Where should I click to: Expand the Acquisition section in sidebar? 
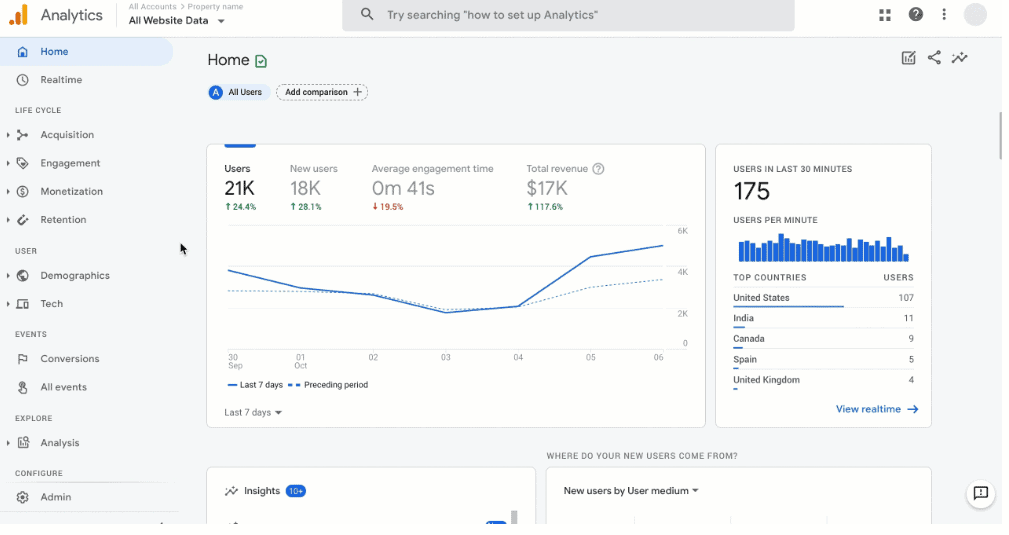point(66,135)
